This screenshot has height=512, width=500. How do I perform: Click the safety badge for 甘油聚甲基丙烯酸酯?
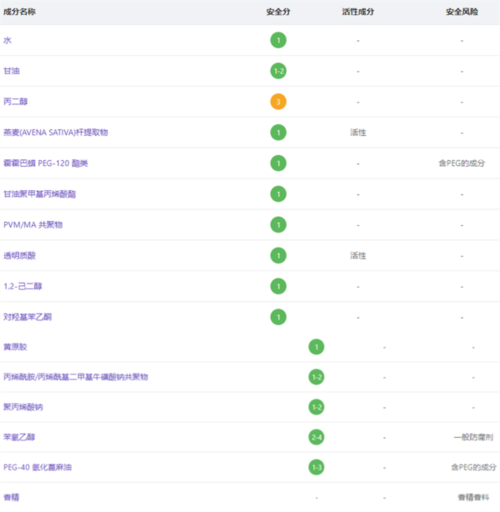click(278, 194)
